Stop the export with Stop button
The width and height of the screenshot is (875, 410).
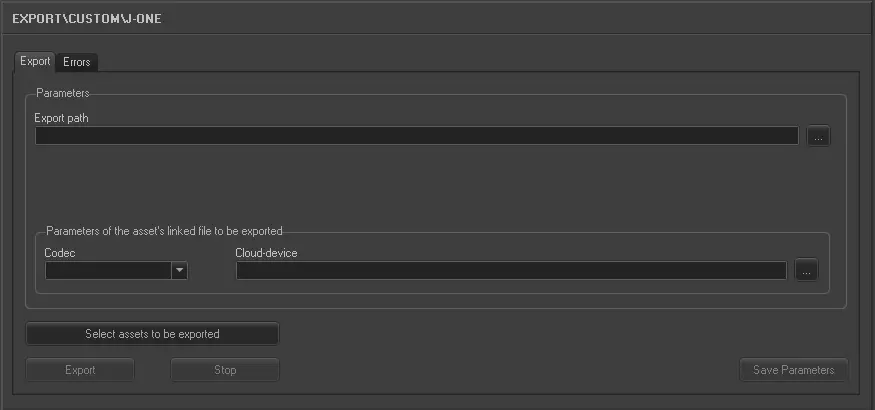point(225,370)
